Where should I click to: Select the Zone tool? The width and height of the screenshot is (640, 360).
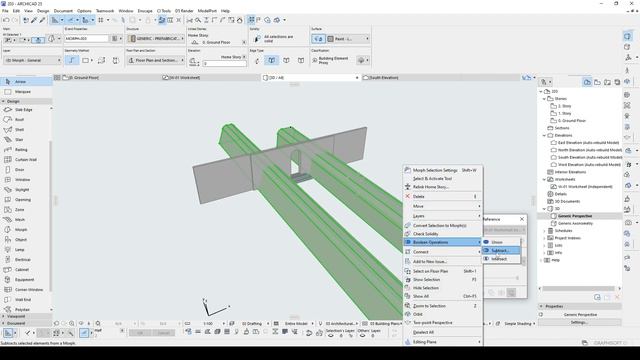[x=25, y=210]
